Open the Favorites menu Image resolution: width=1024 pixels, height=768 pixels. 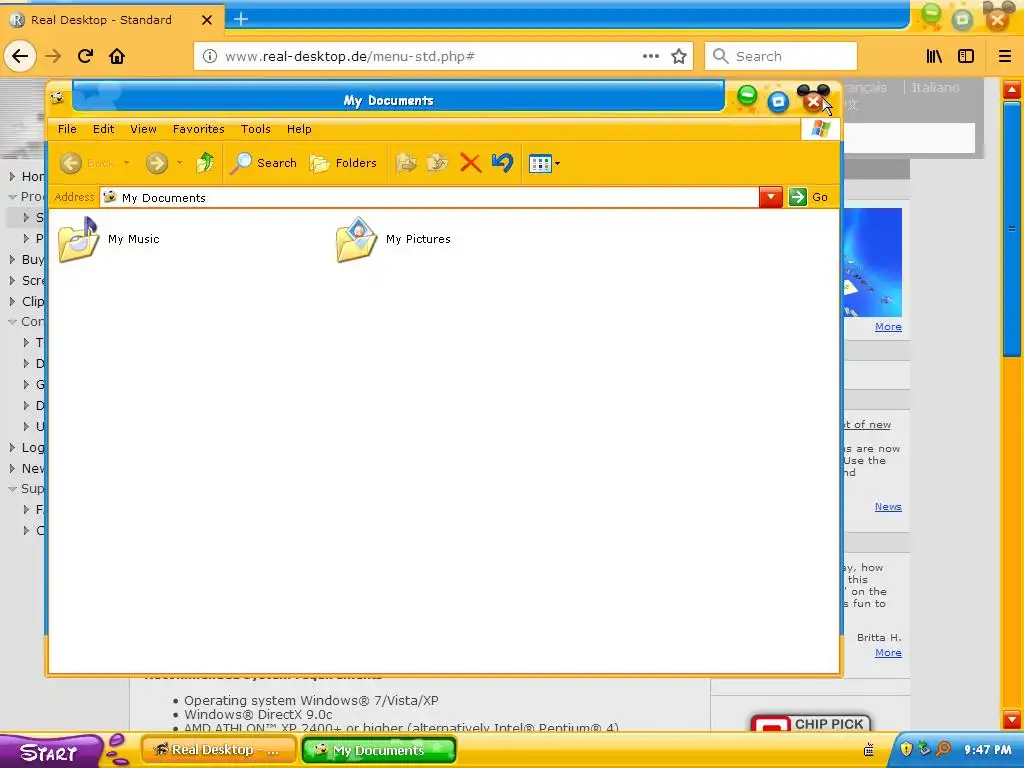point(199,129)
